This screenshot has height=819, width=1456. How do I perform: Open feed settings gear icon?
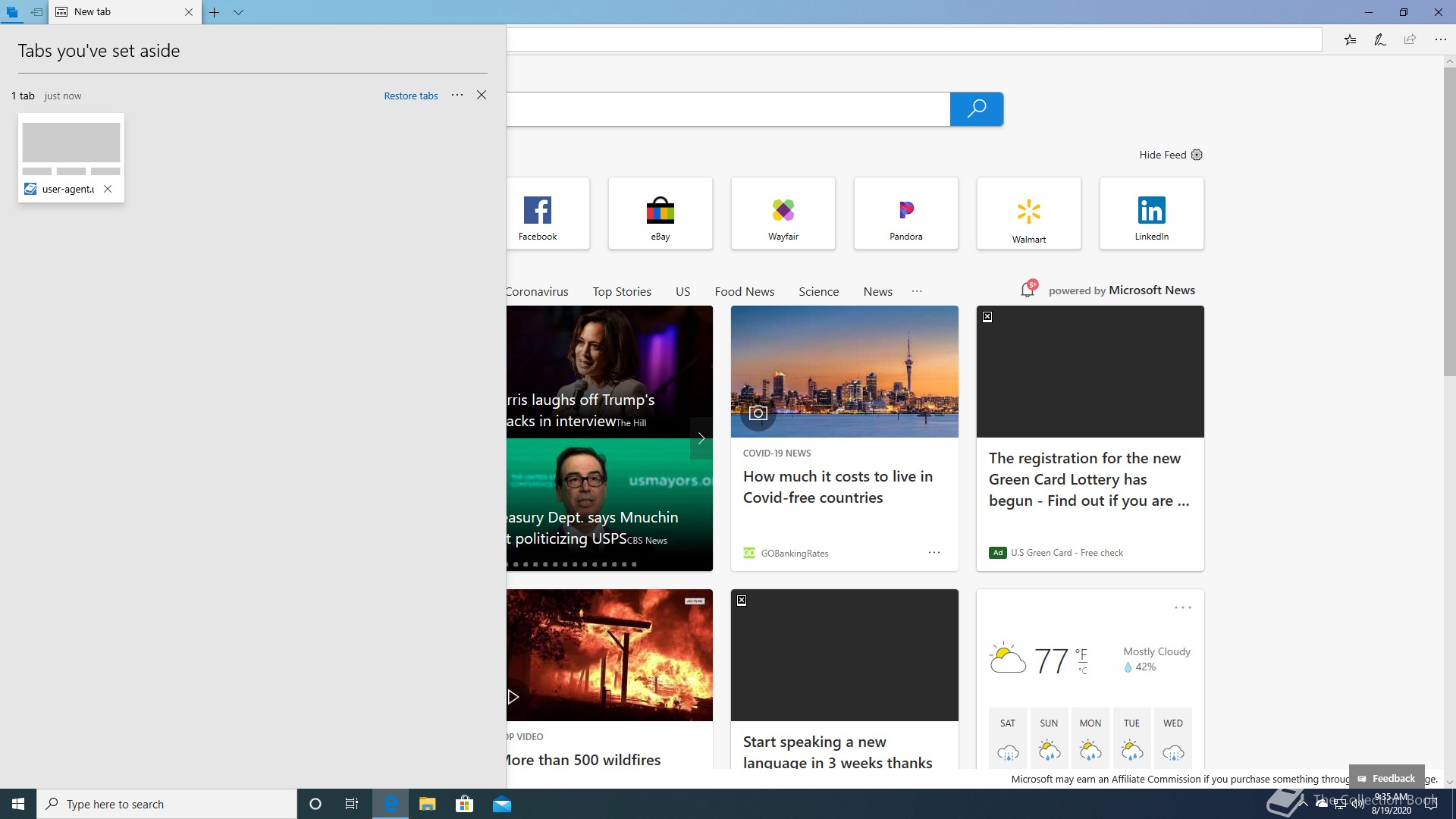1197,155
